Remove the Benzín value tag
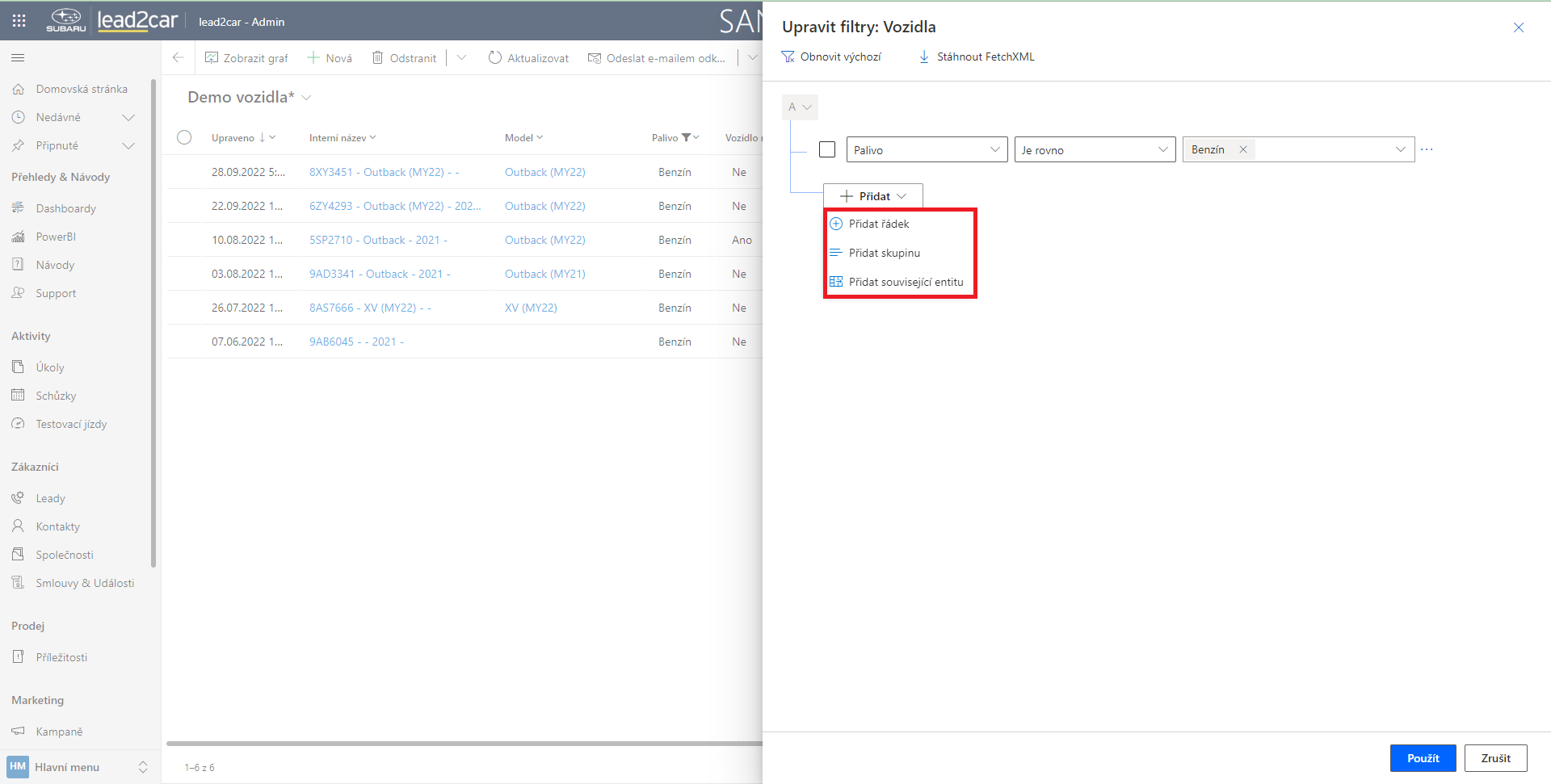The width and height of the screenshot is (1551, 784). (1243, 149)
